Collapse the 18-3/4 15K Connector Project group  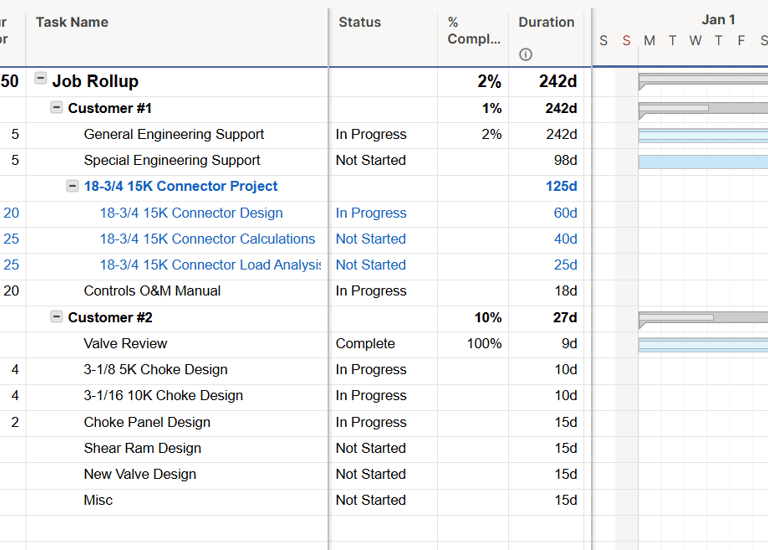pos(73,186)
